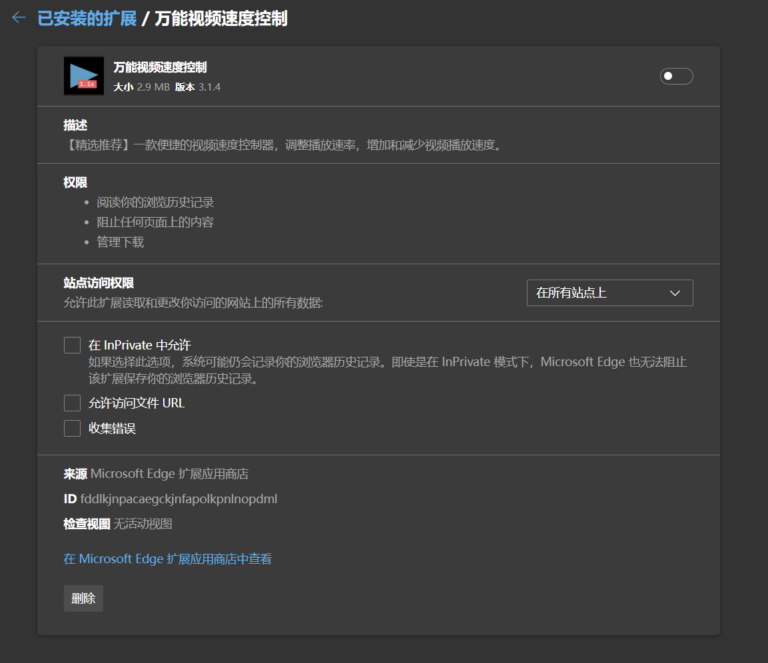Click the 阻止任何页面上的内容 permission item
The image size is (768, 663).
[155, 222]
